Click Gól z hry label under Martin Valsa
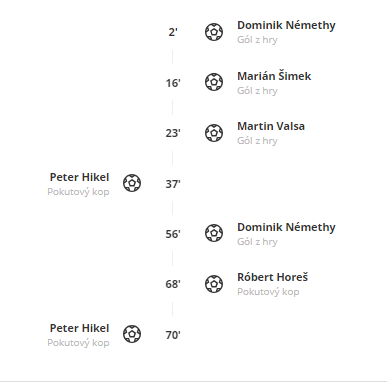Viewport: 387px width, 383px height. pos(257,141)
